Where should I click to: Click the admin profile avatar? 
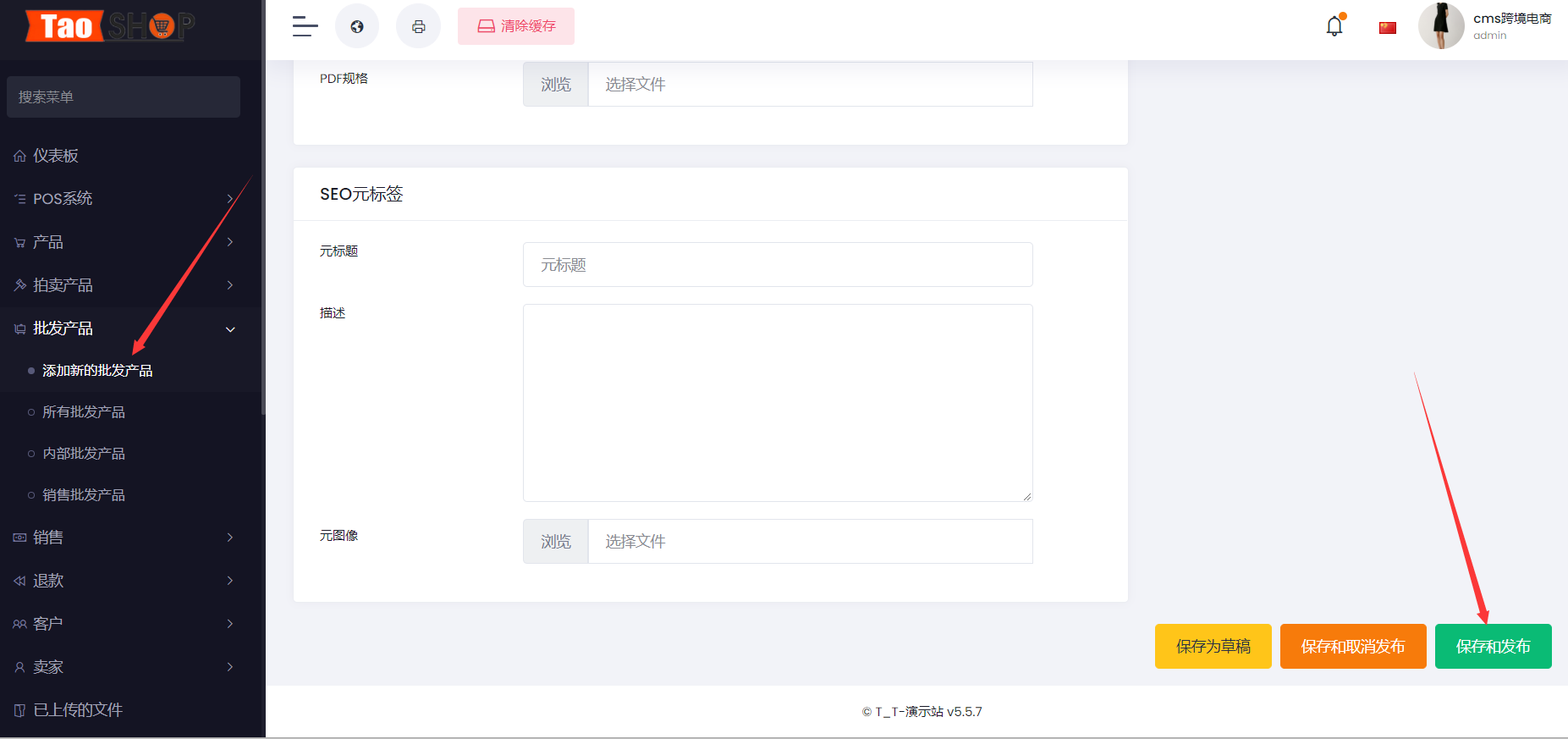pos(1441,25)
